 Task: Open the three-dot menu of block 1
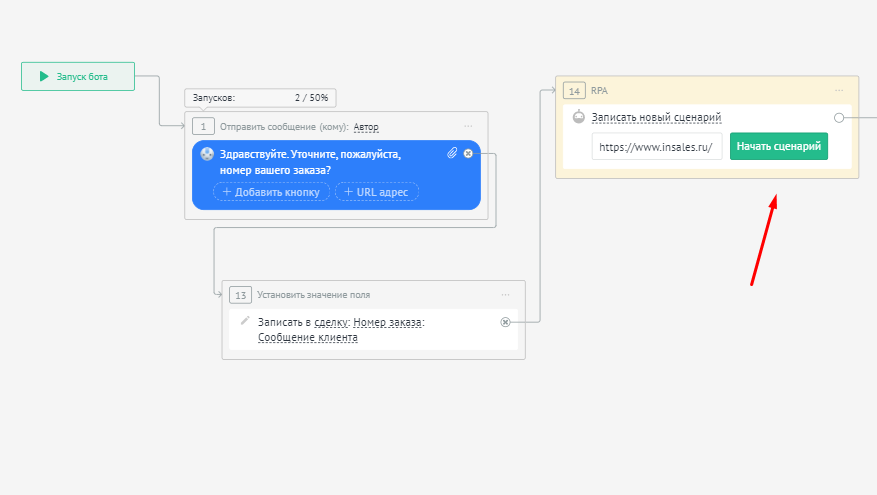pyautogui.click(x=468, y=126)
